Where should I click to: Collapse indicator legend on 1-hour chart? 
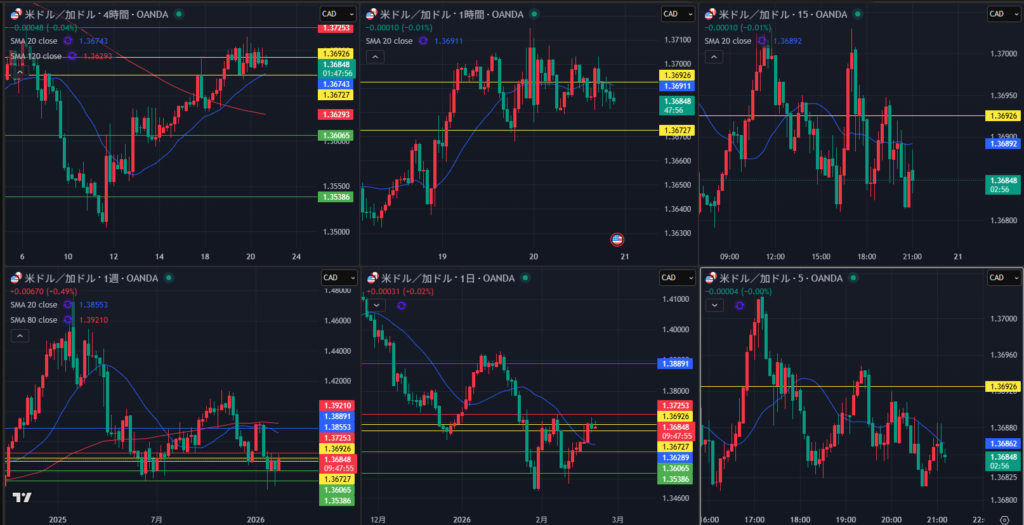(x=376, y=58)
